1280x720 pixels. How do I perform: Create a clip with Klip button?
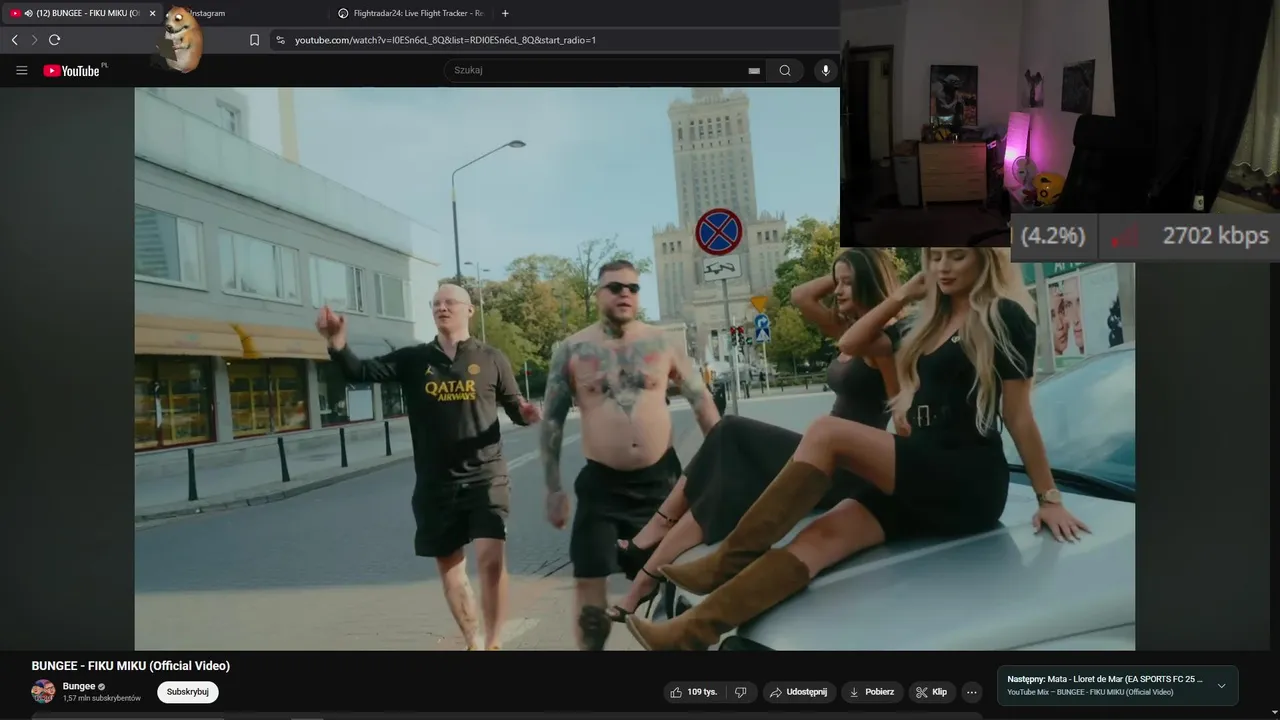pyautogui.click(x=932, y=692)
